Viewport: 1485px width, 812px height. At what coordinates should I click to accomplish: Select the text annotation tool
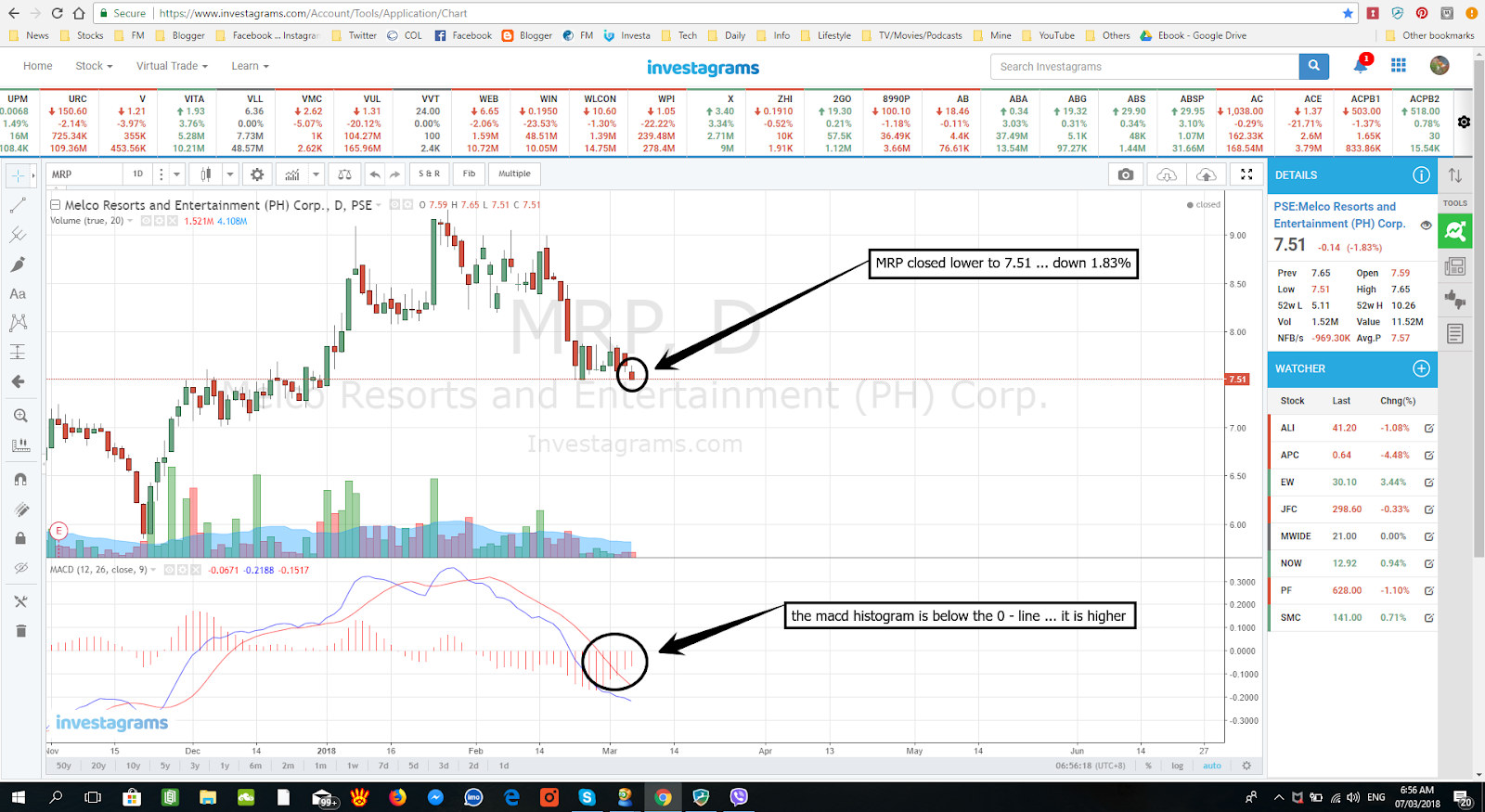18,294
